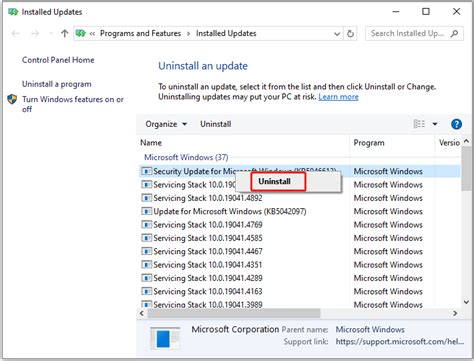Select Servicing Stack 10.0.19041.4892
474x361 pixels.
tap(208, 198)
